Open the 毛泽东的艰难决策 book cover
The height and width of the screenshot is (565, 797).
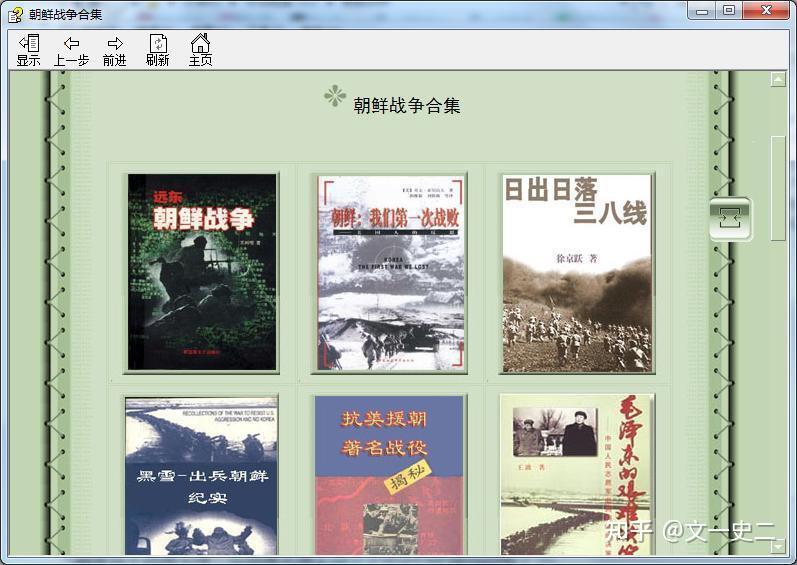577,475
